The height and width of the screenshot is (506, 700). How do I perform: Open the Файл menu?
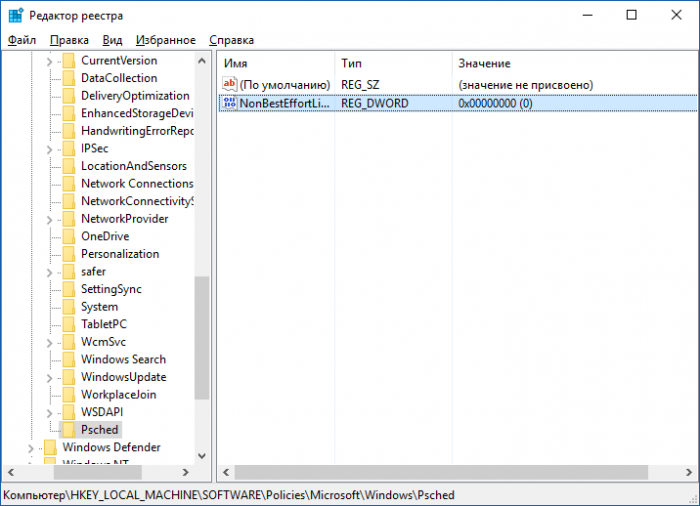pos(21,40)
